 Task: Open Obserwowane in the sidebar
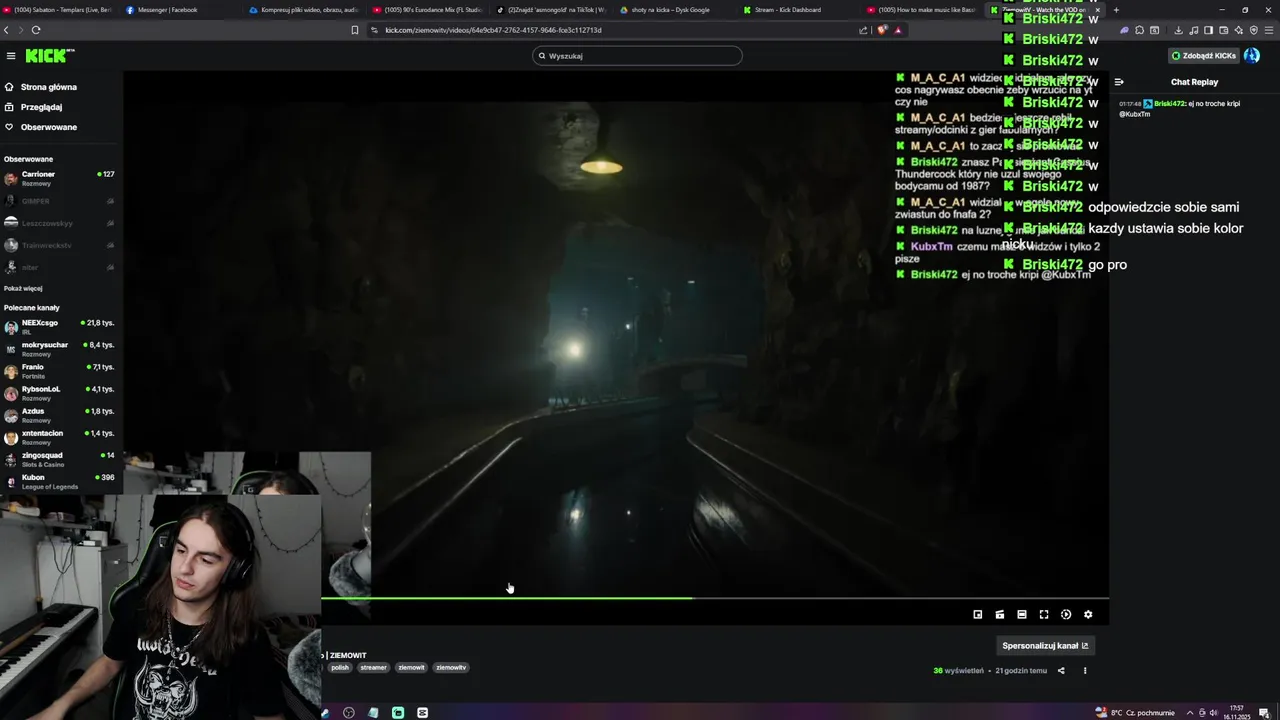[x=49, y=127]
